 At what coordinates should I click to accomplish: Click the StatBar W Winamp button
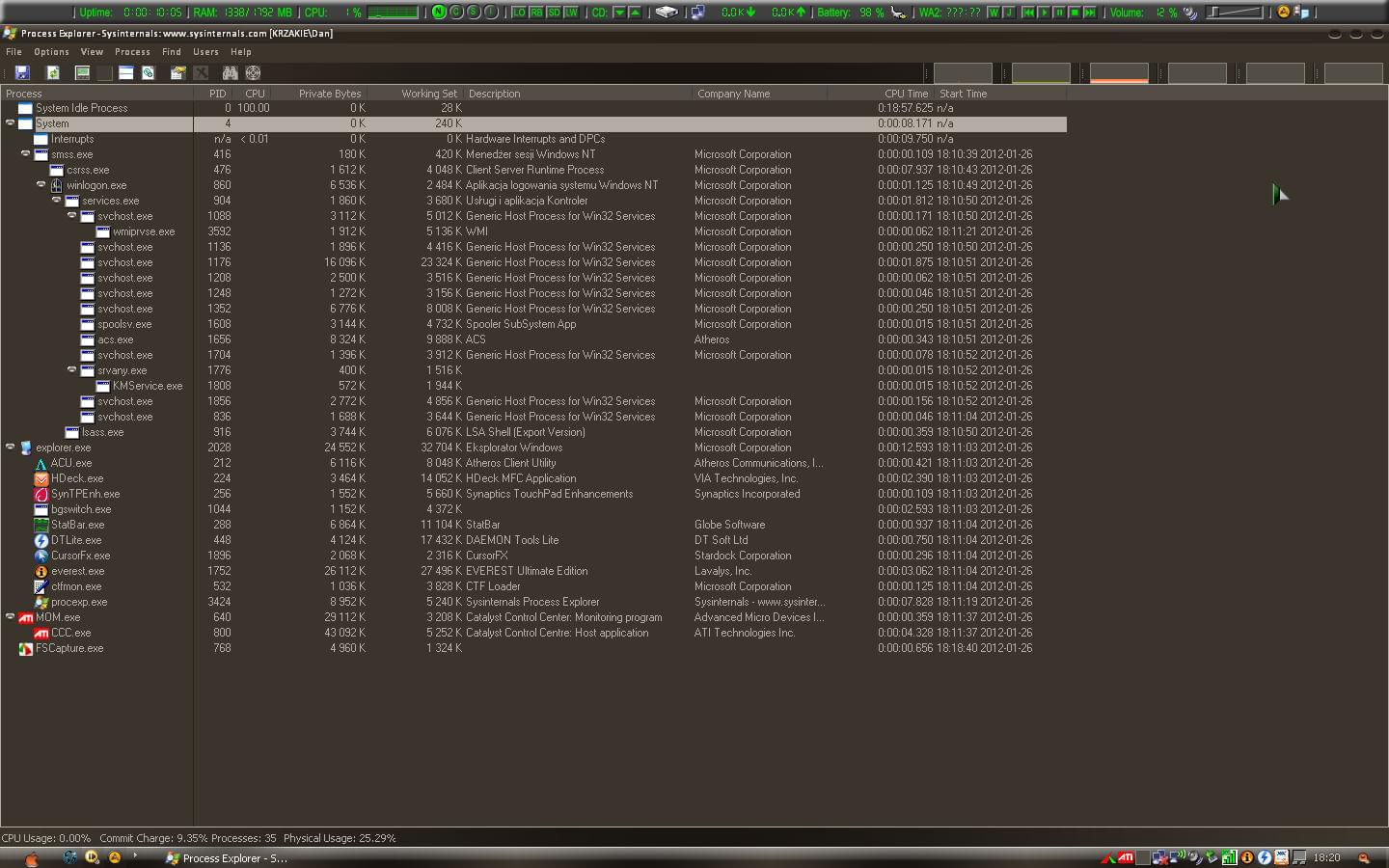(994, 13)
